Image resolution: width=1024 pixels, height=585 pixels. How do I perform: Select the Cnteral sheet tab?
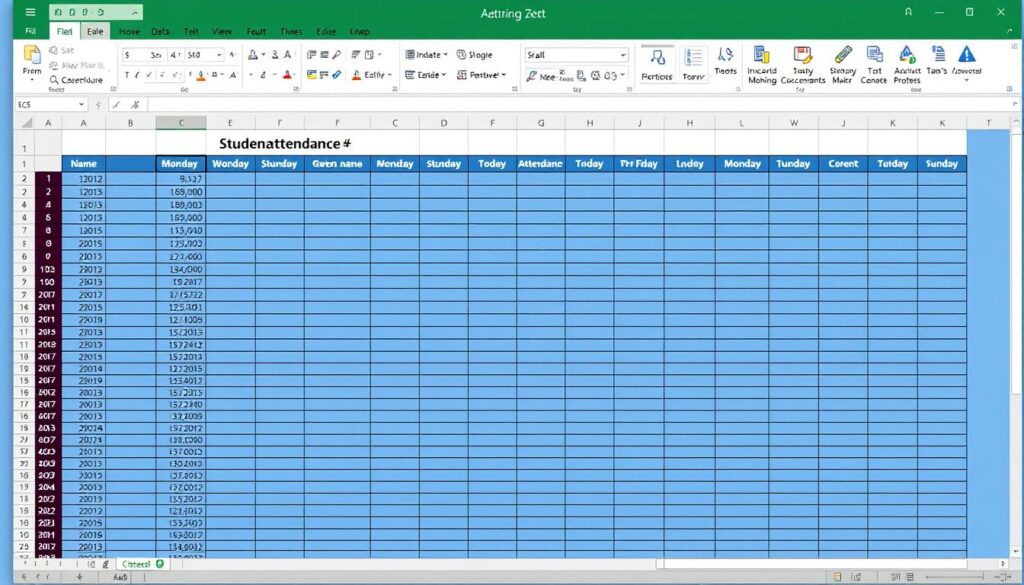click(x=142, y=564)
